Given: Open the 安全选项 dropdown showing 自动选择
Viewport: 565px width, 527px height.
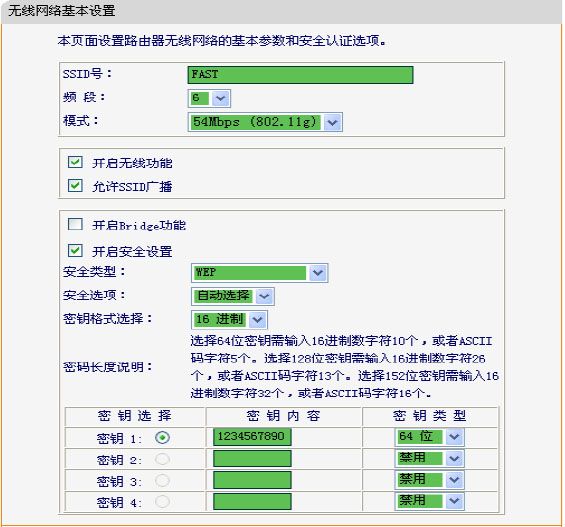Looking at the screenshot, I should [233, 296].
